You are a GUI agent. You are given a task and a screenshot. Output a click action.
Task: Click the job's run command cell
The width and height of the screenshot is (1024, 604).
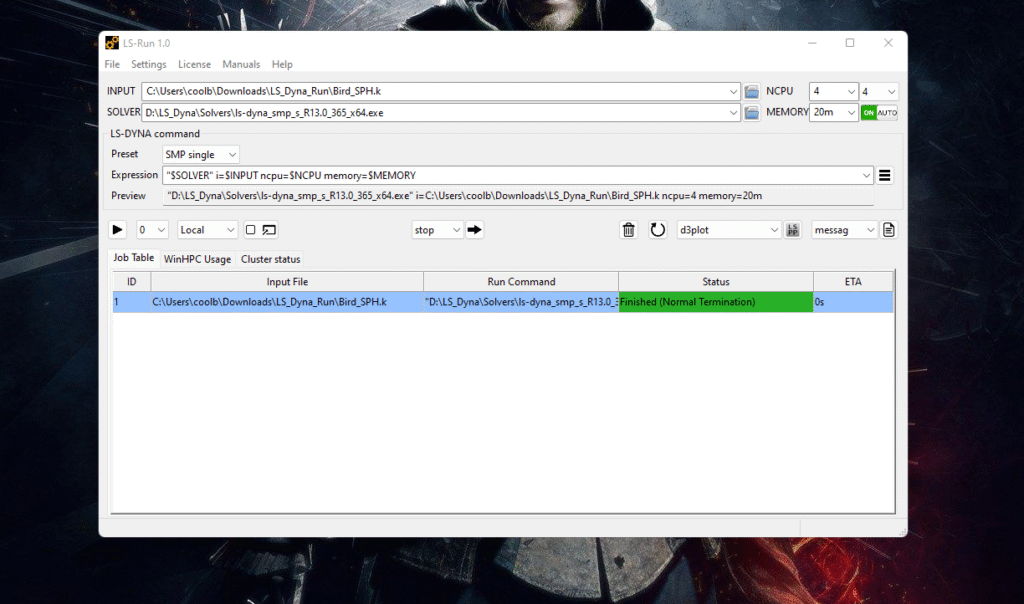coord(521,302)
